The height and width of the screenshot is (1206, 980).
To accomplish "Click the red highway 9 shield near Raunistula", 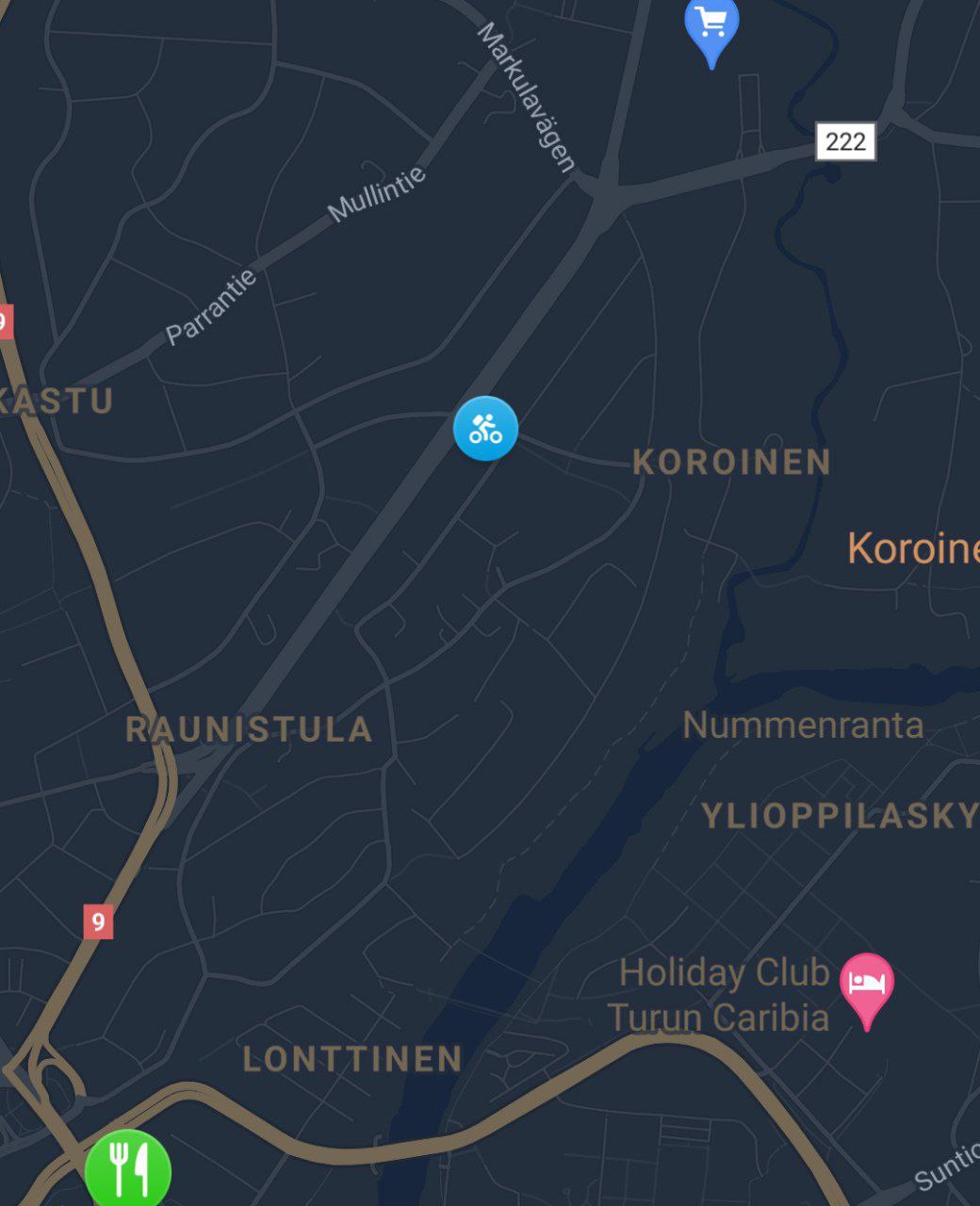I will 98,921.
